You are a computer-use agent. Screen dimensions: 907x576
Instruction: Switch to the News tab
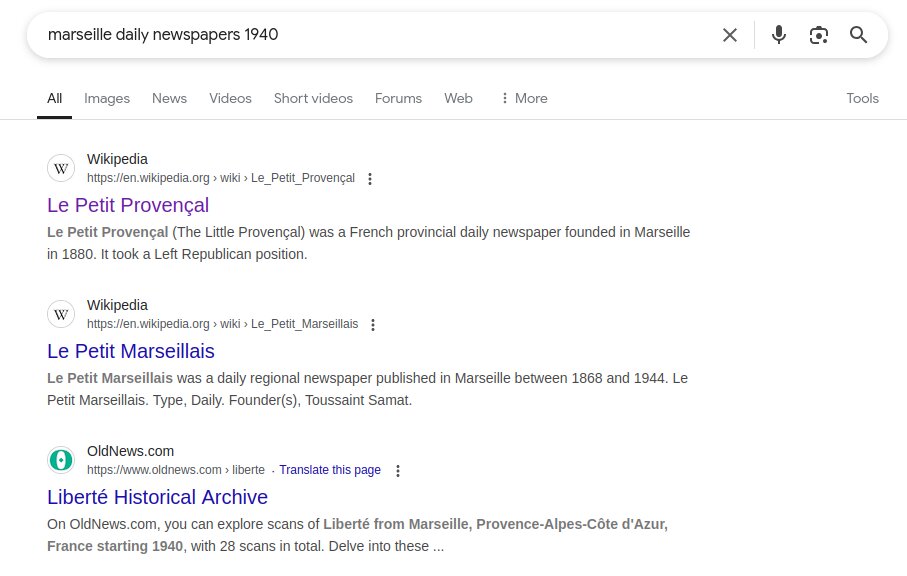(169, 98)
